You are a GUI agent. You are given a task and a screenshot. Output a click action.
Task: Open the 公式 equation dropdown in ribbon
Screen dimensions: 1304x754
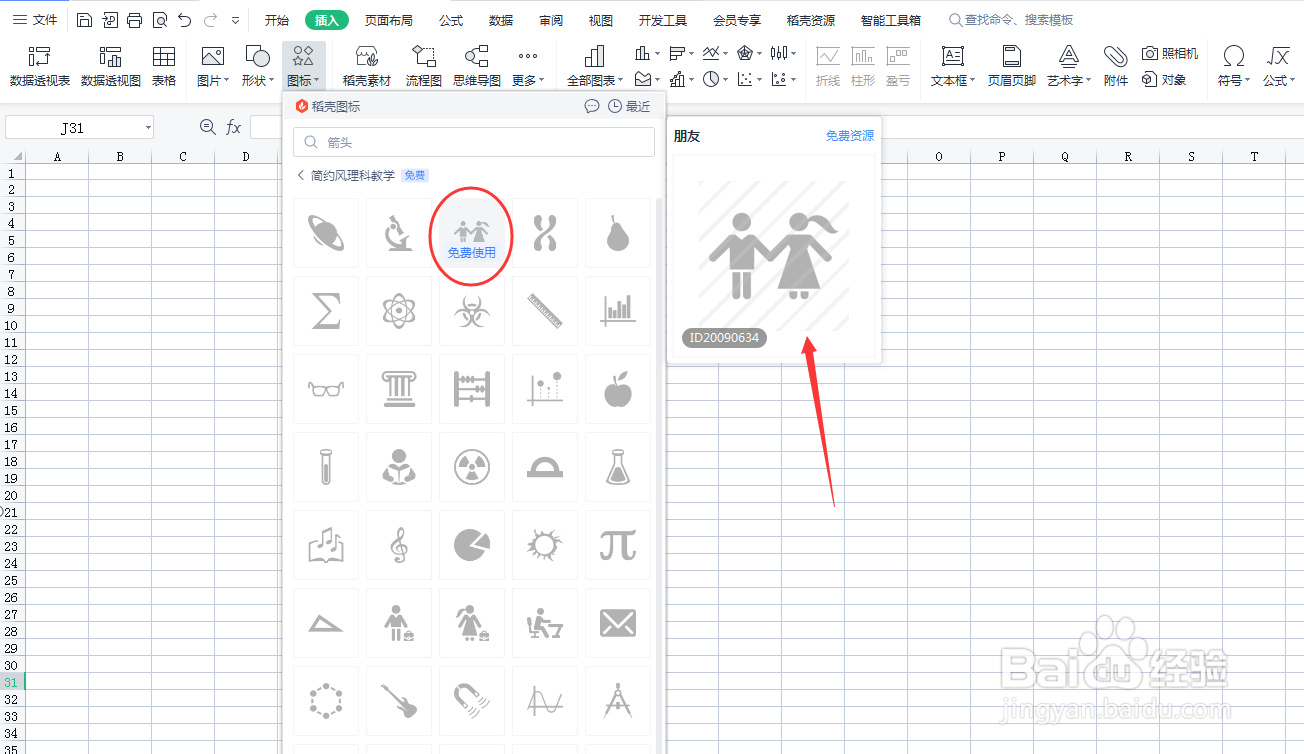(x=1278, y=66)
